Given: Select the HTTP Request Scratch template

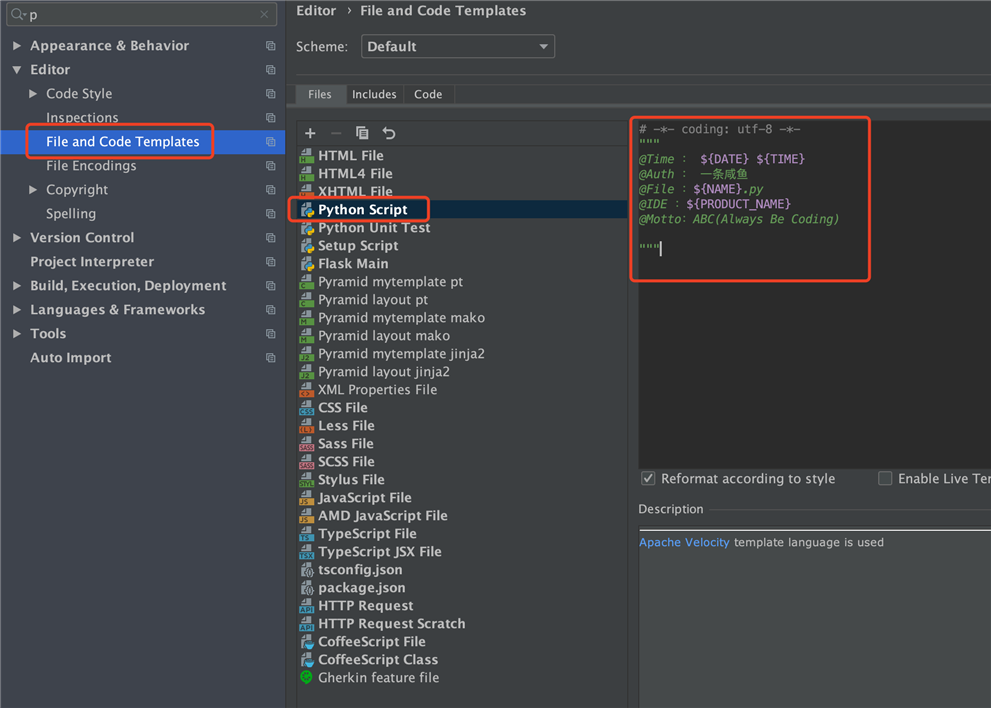Looking at the screenshot, I should coord(392,624).
